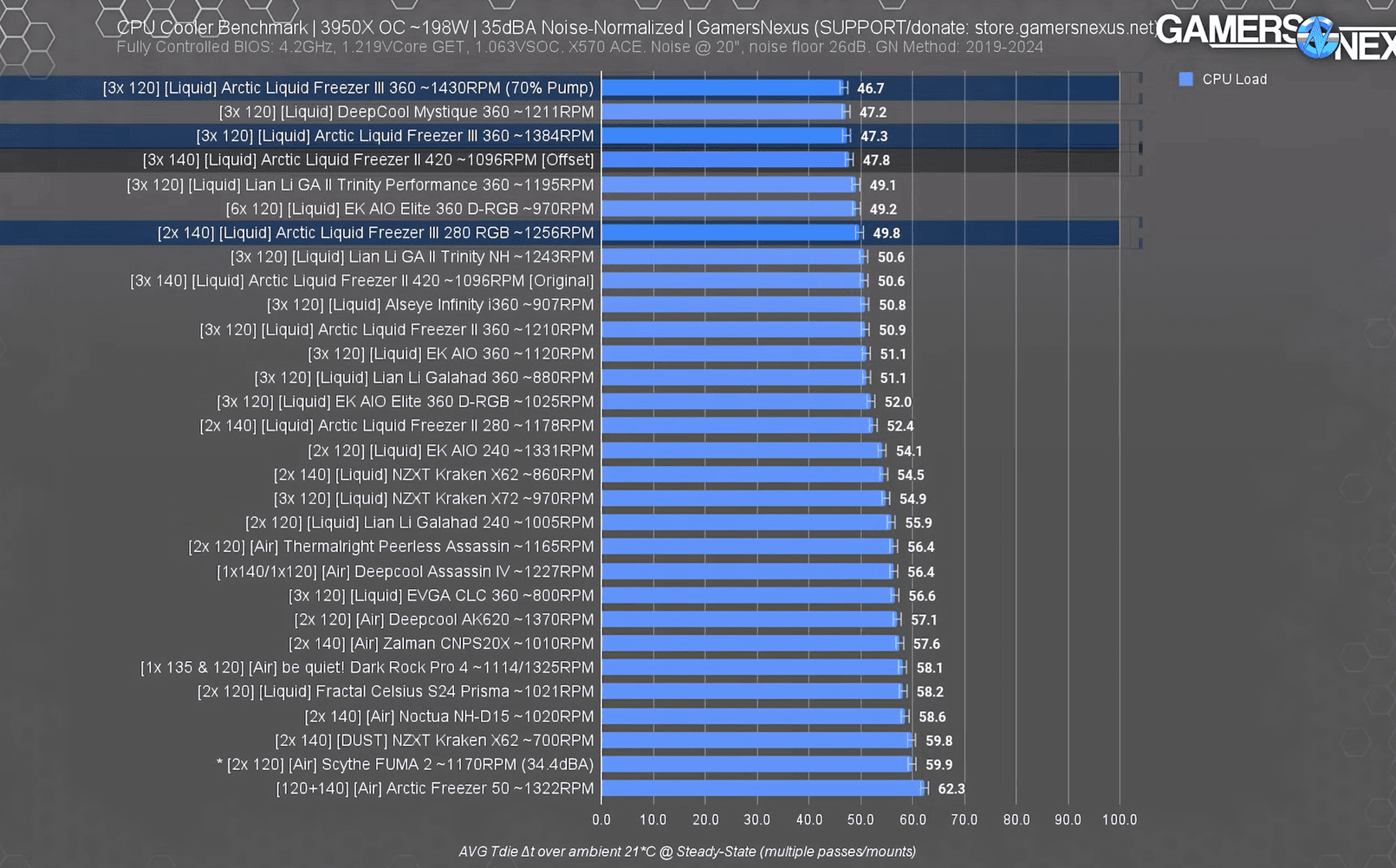Click the blue CPU Load legend swatch
1396x868 pixels.
(x=1186, y=79)
